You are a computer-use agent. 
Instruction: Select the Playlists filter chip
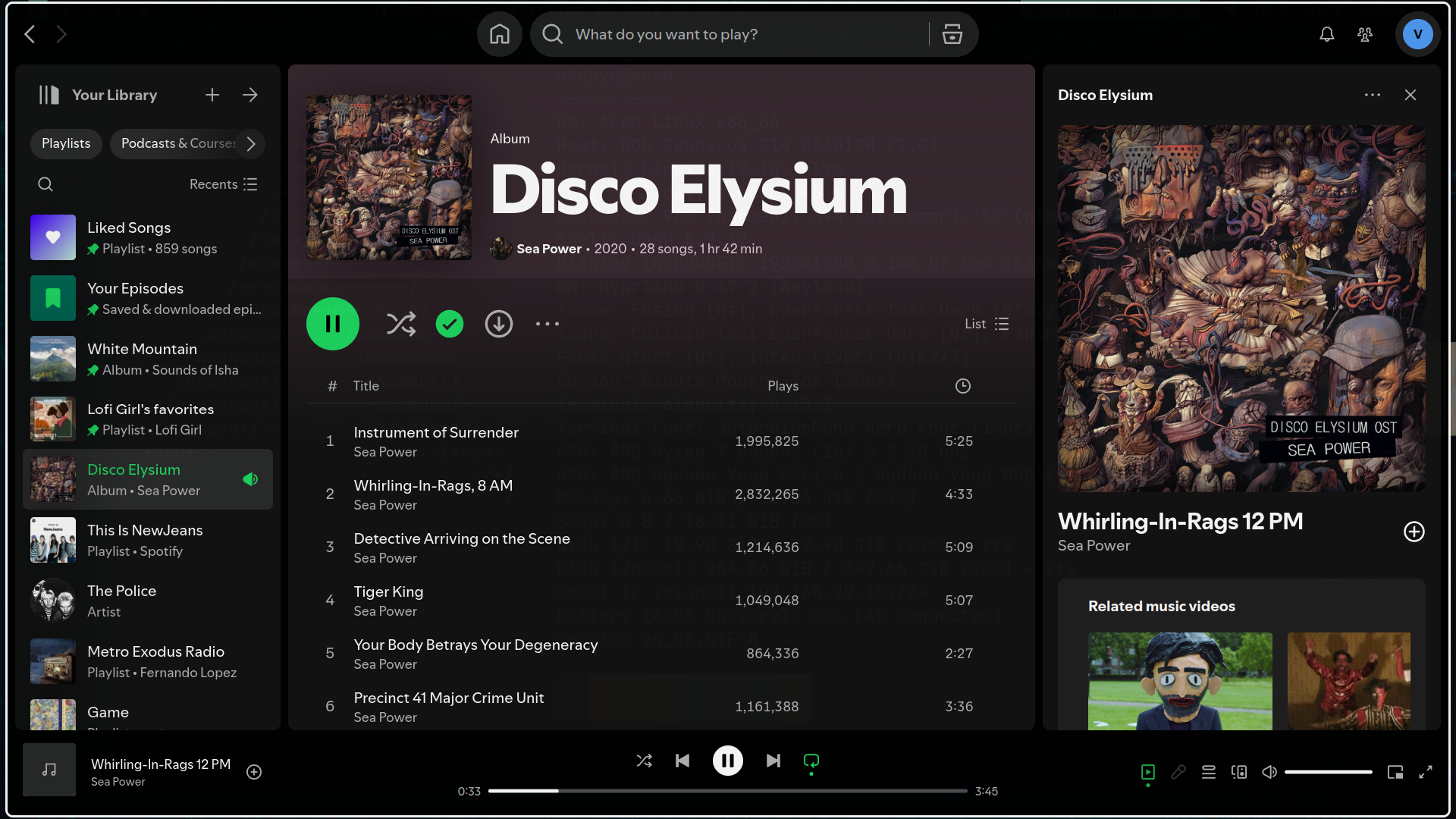point(66,143)
